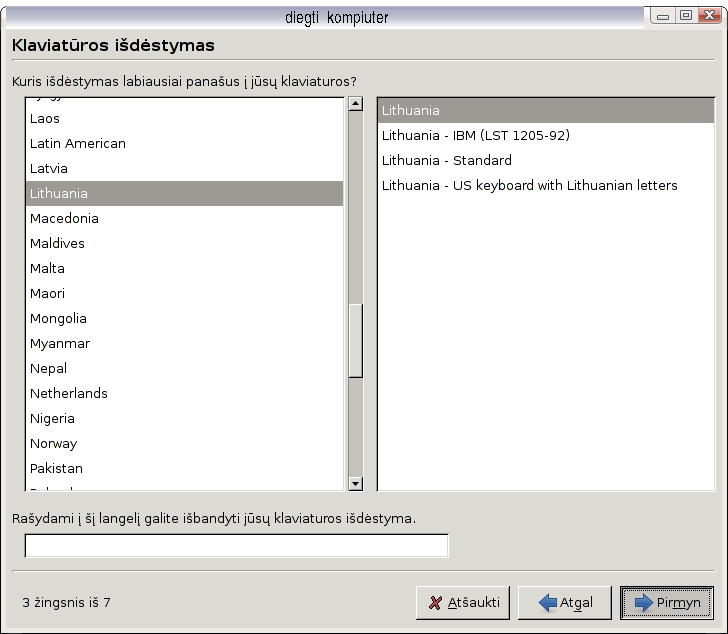The image size is (728, 634).
Task: Click the country list scrollbar thumb
Action: [355, 340]
